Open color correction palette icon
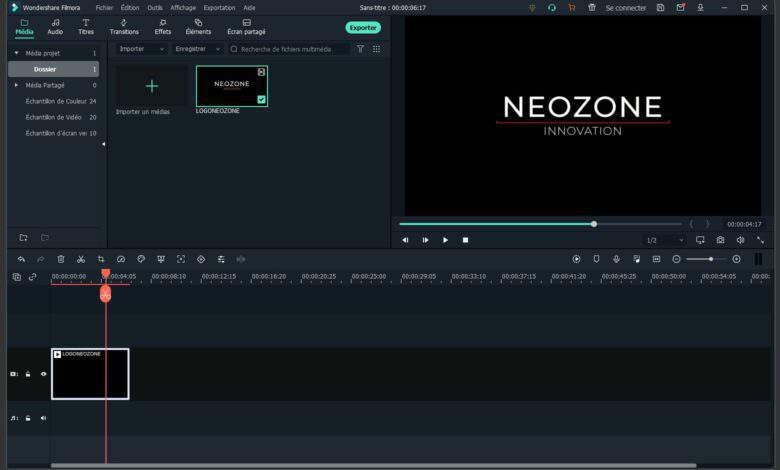The width and height of the screenshot is (780, 470). [141, 259]
